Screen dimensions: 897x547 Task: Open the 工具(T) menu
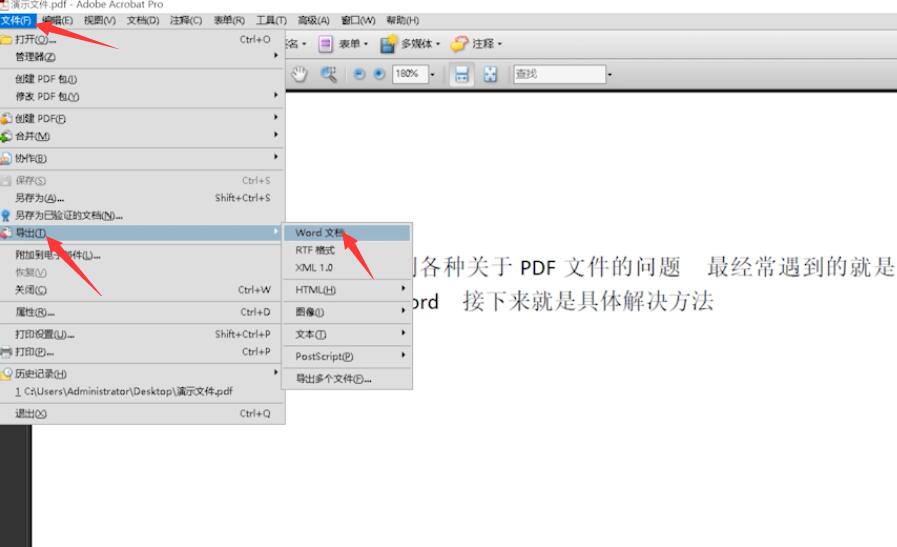[271, 21]
